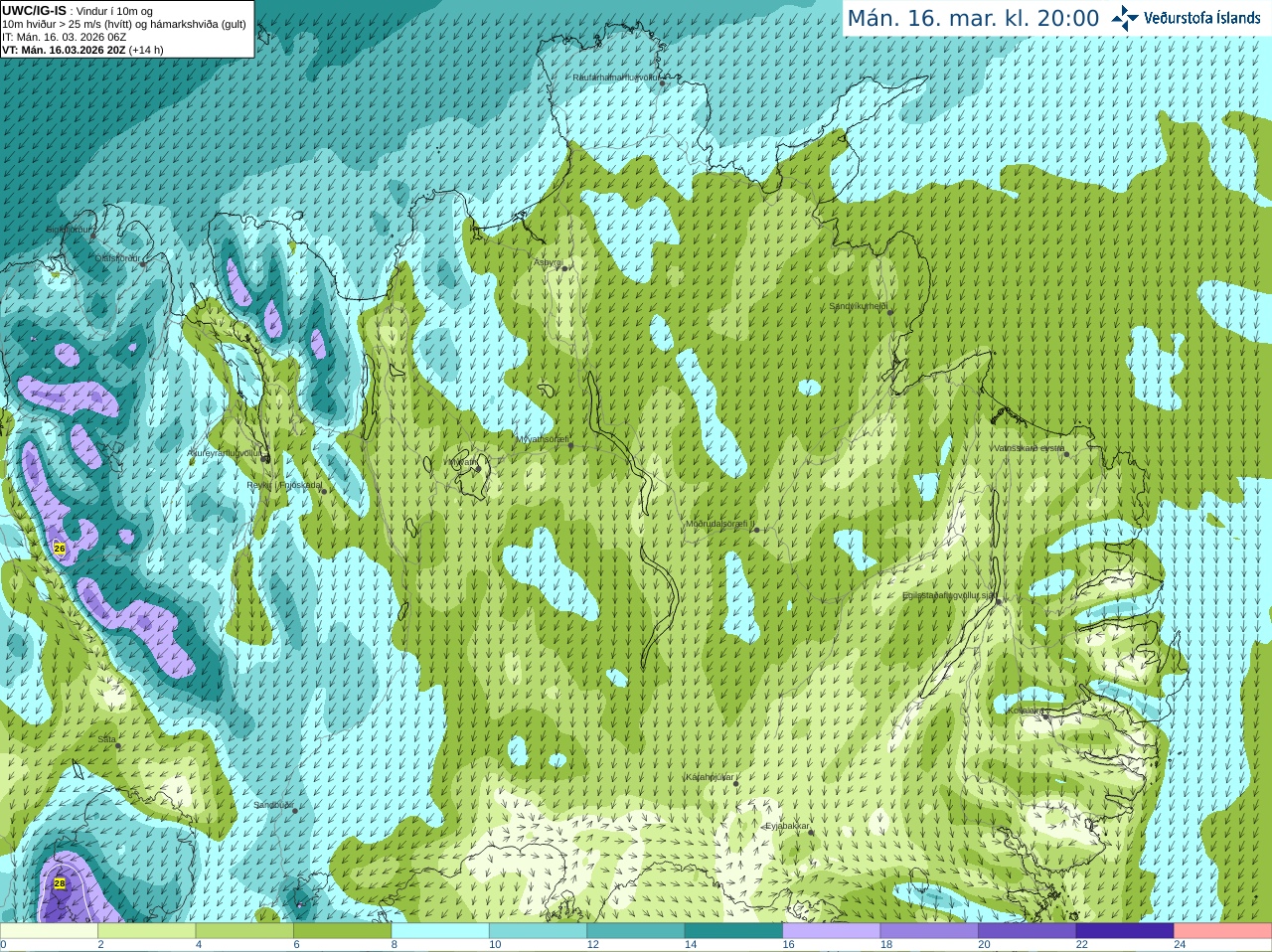Select the Akureyrarflugvöllur station marker
Viewport: 1272px width, 952px height.
[x=265, y=459]
